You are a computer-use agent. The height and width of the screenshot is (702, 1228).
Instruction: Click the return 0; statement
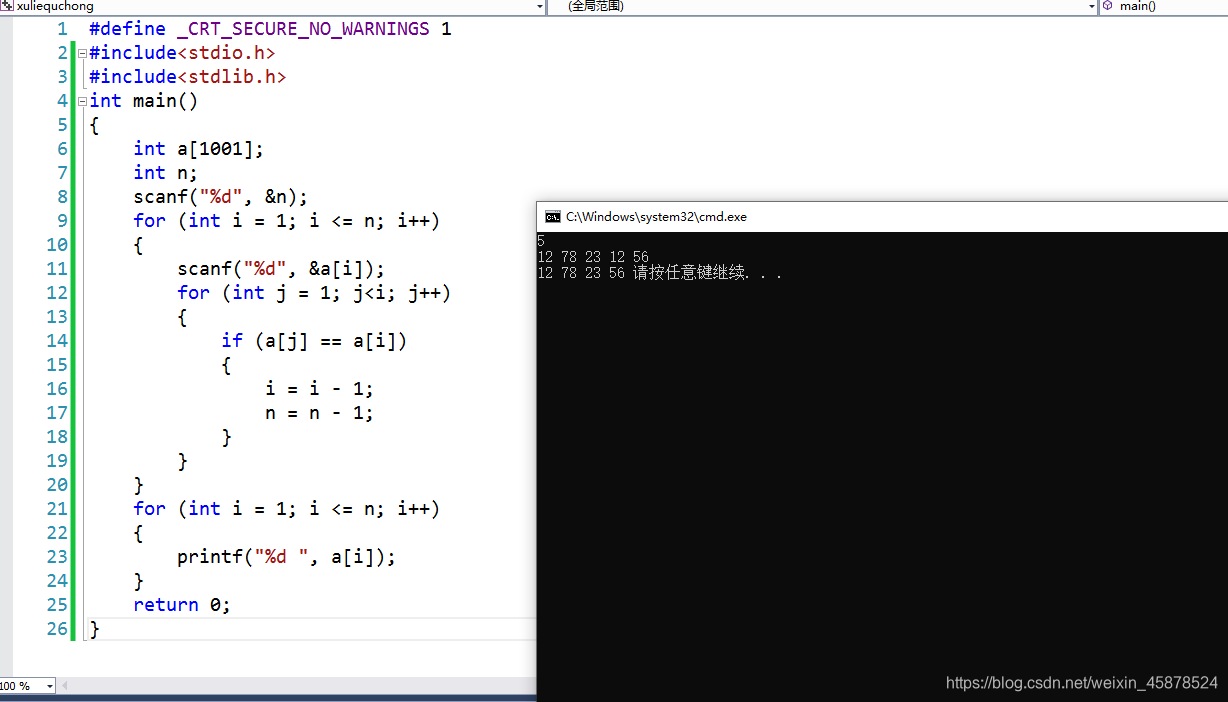(182, 605)
